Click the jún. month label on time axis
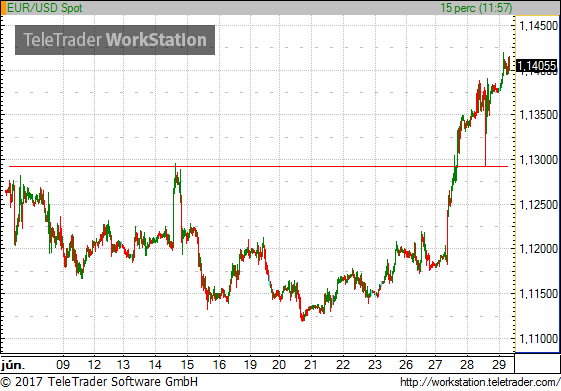This screenshot has width=561, height=391. [x=13, y=365]
